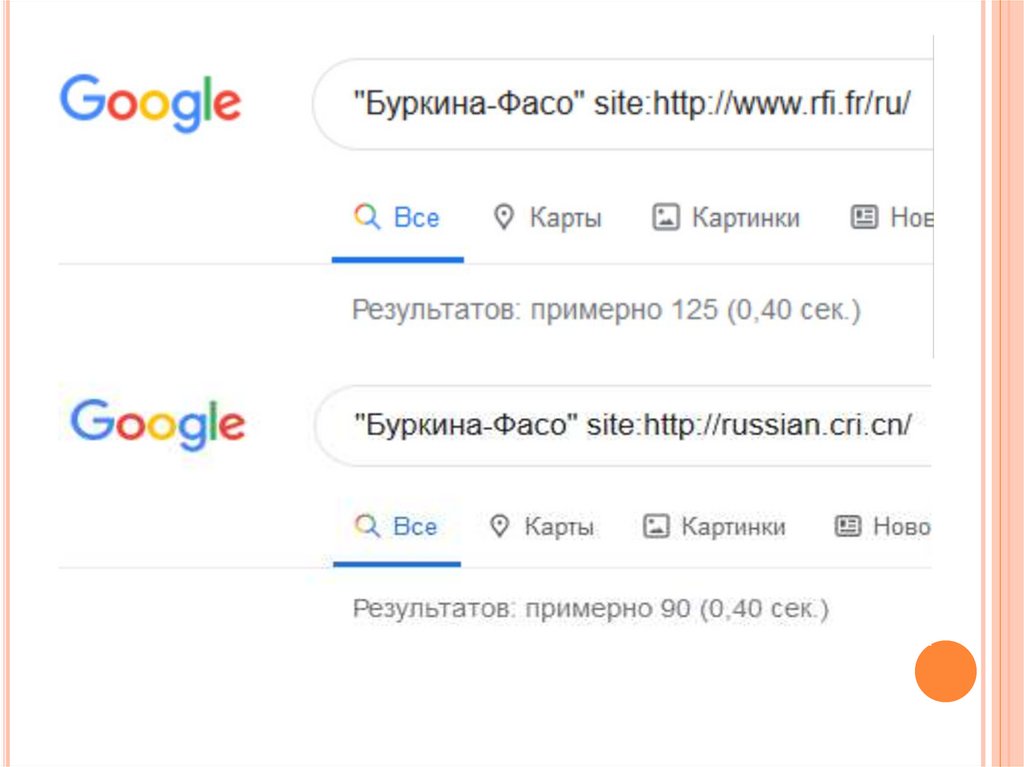
Task: Click the search field containing the russian.cri.cn query
Action: (x=630, y=425)
